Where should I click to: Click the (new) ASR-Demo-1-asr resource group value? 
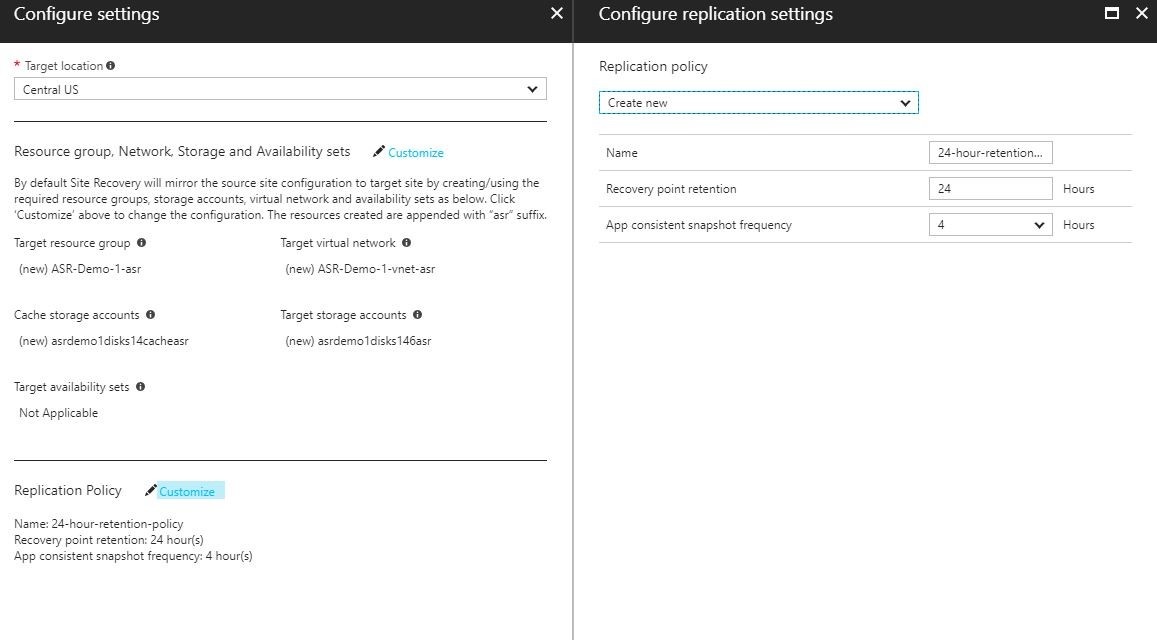pyautogui.click(x=80, y=269)
